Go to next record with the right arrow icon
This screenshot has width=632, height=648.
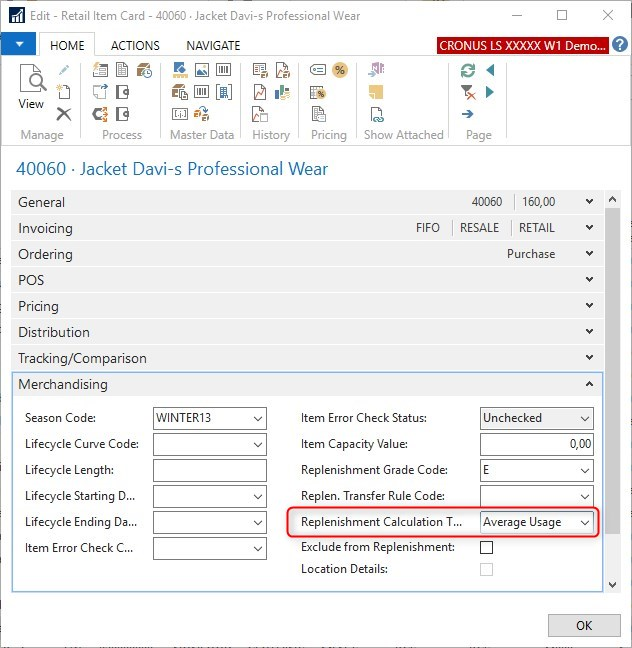click(x=490, y=92)
